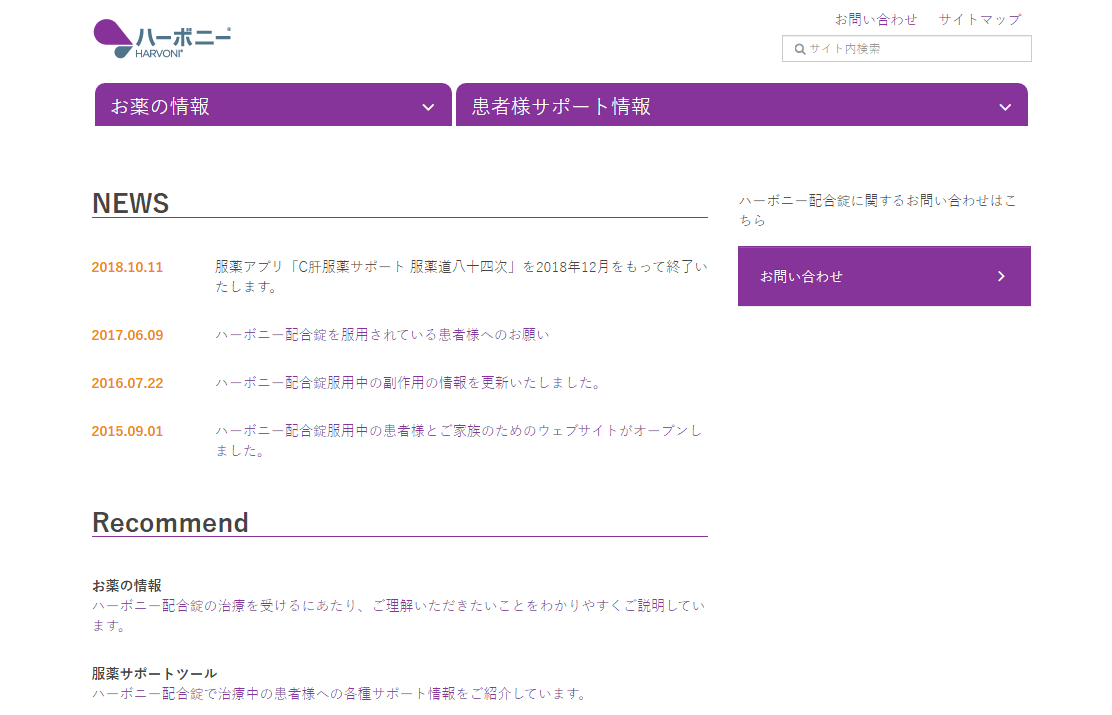
Task: Open news about ウェブサイトがオープン
Action: pos(458,440)
